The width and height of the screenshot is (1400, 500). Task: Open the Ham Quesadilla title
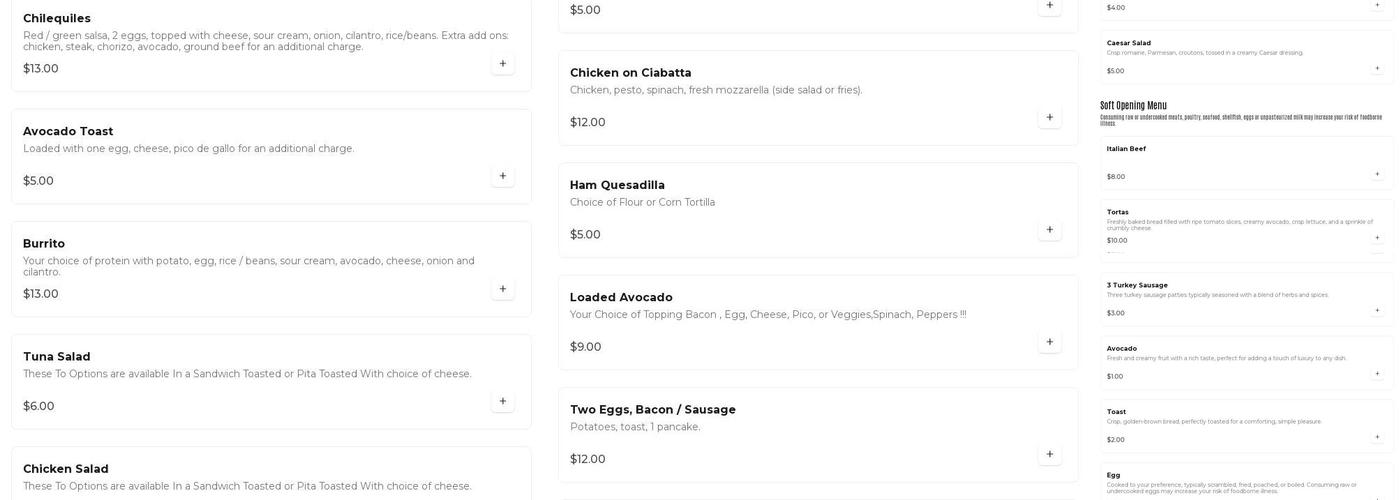point(617,185)
